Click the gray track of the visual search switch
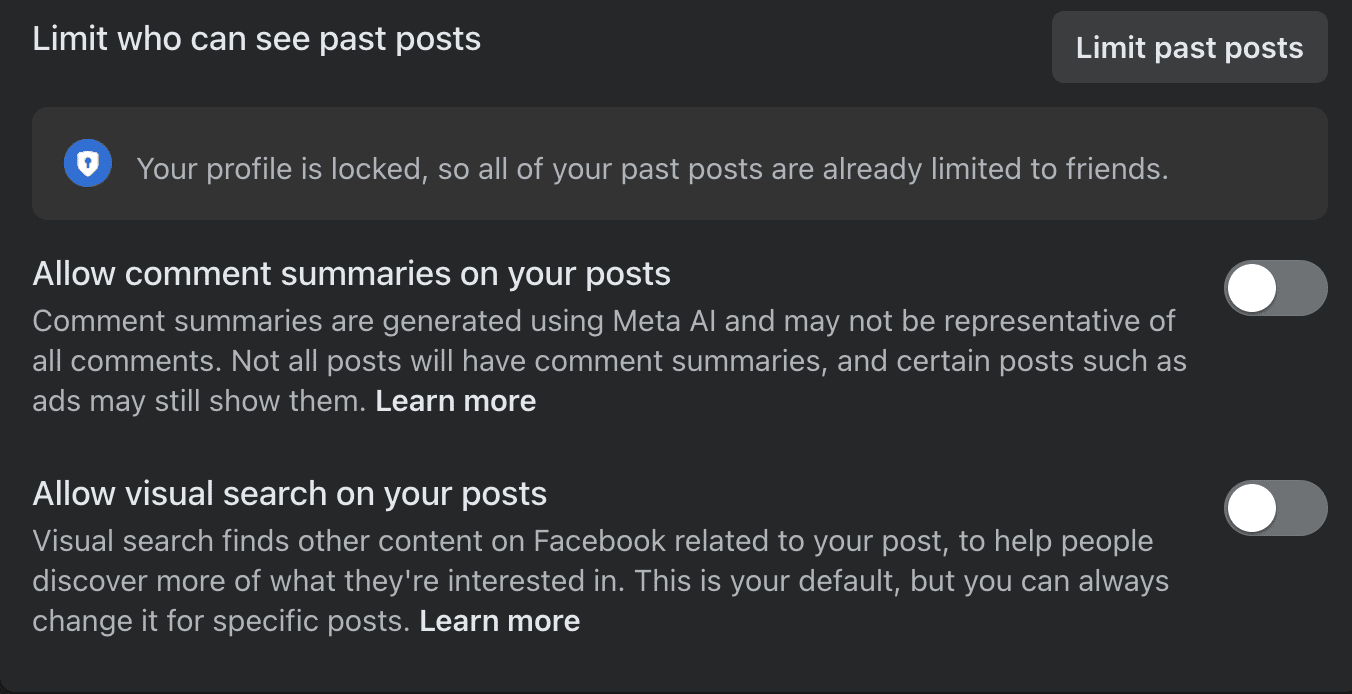This screenshot has height=694, width=1352. (x=1302, y=508)
